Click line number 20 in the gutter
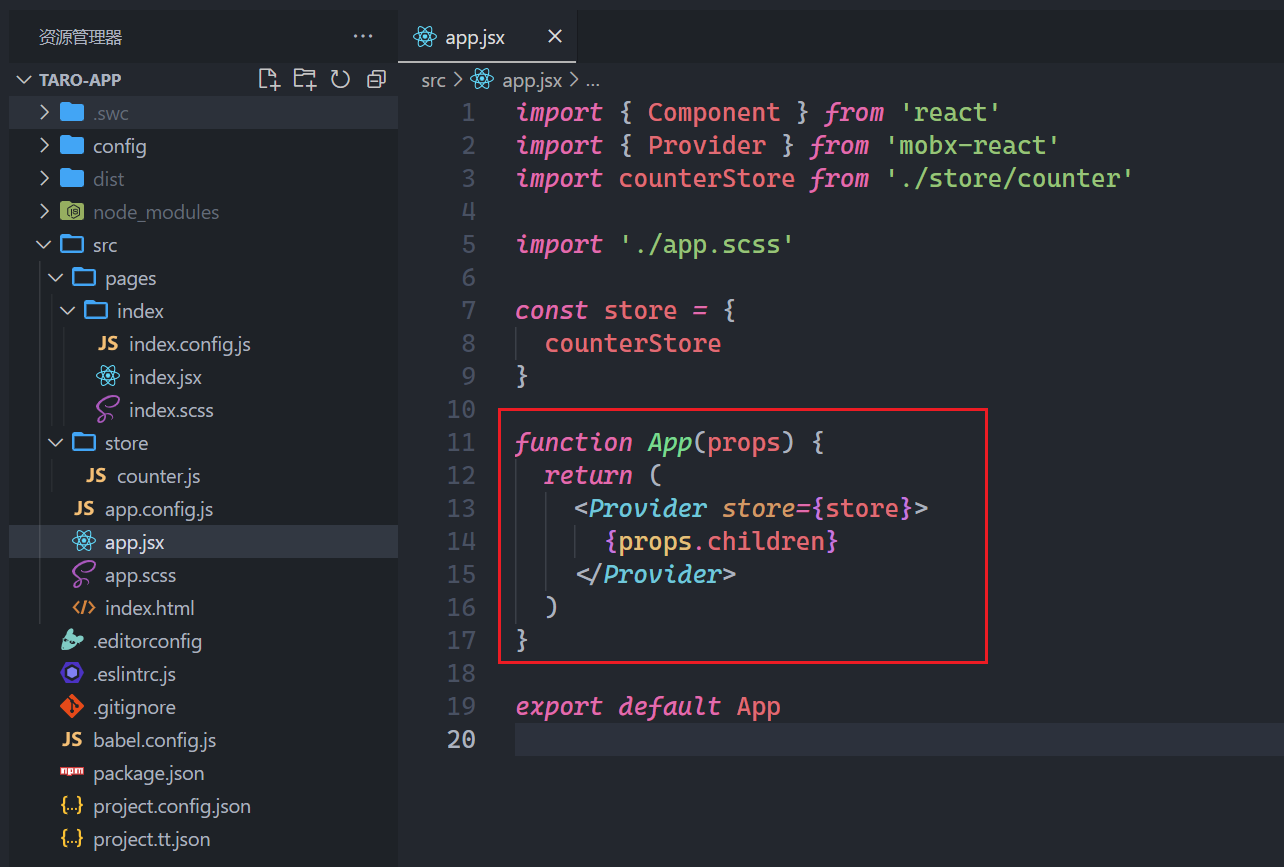This screenshot has height=867, width=1284. point(461,739)
